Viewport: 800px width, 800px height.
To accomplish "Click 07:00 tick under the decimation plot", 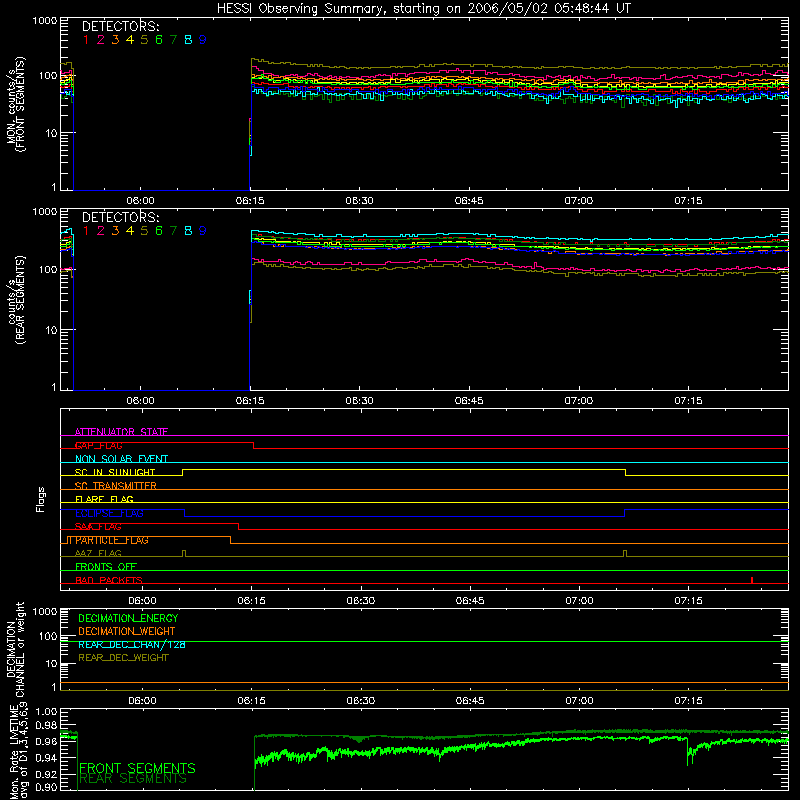I will 579,701.
